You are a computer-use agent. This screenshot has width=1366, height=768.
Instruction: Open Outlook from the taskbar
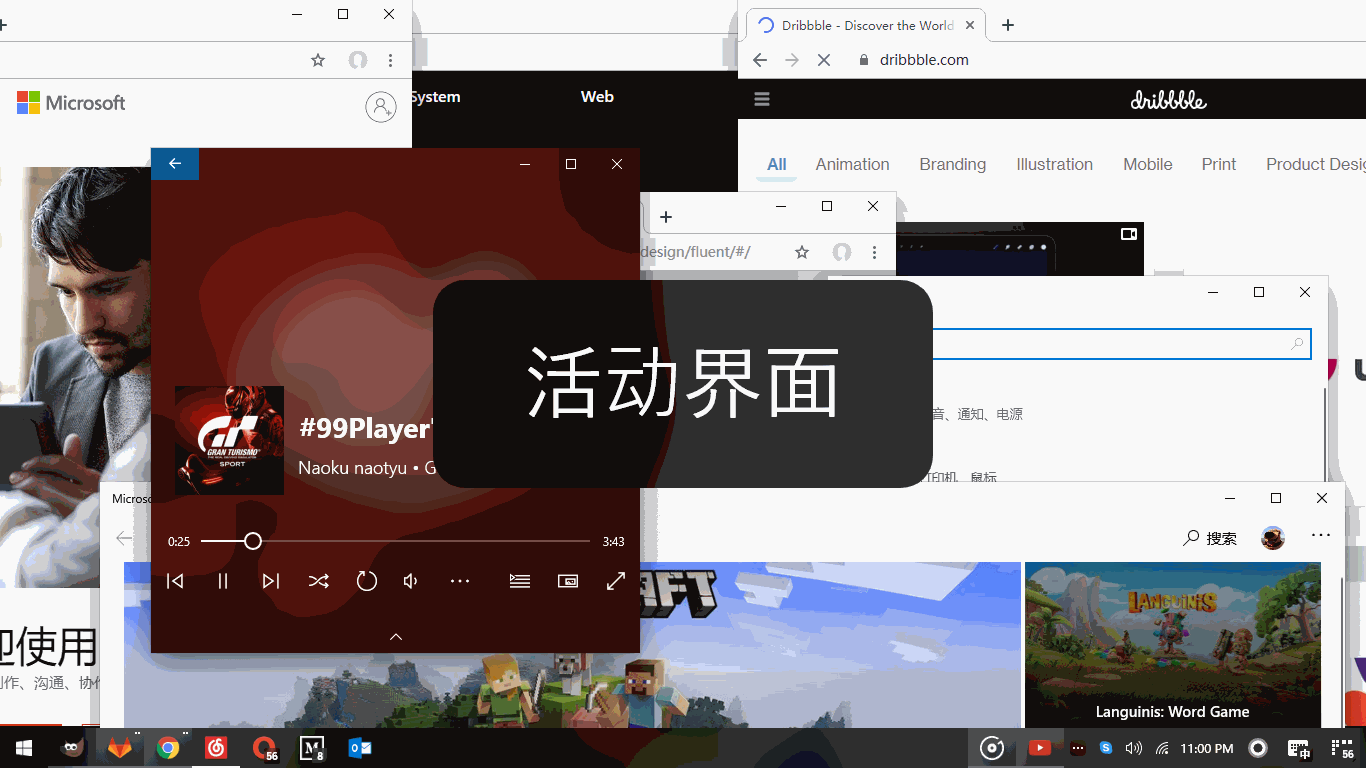[x=360, y=748]
